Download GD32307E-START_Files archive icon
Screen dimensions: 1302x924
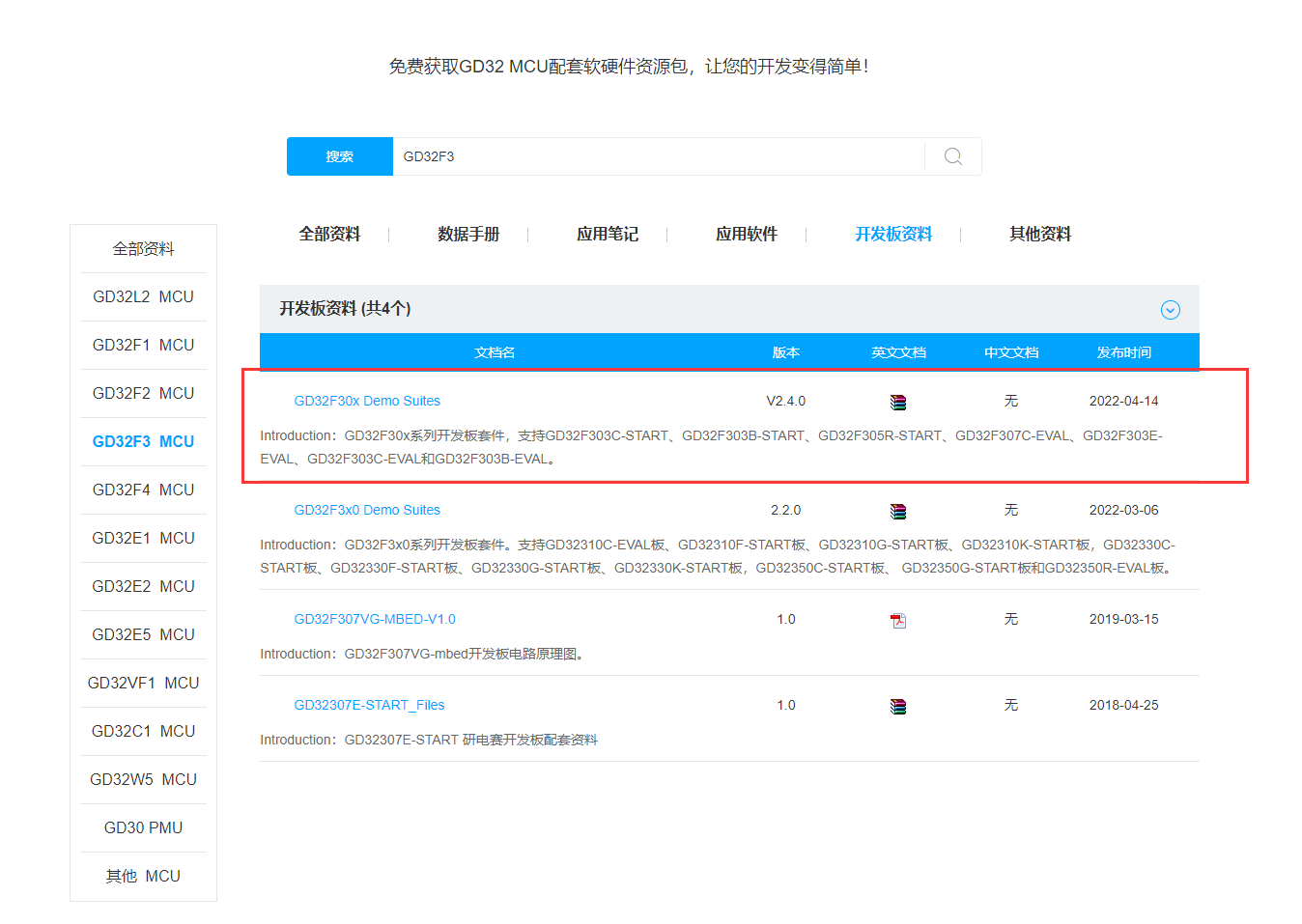point(898,706)
